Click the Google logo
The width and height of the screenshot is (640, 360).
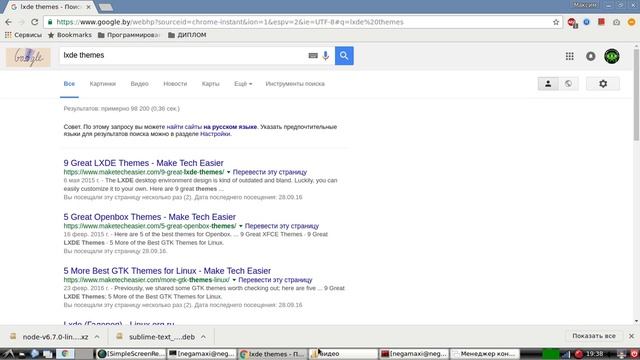click(x=28, y=57)
